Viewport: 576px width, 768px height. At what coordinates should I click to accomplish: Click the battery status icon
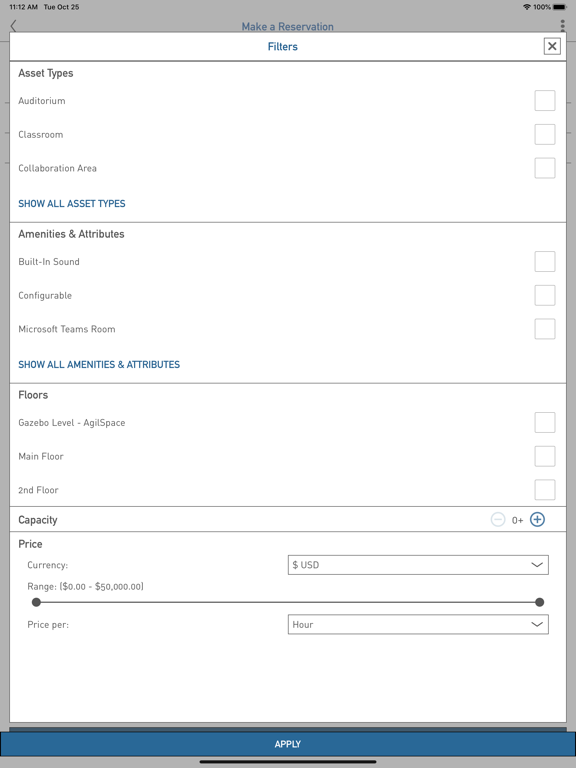click(x=560, y=7)
